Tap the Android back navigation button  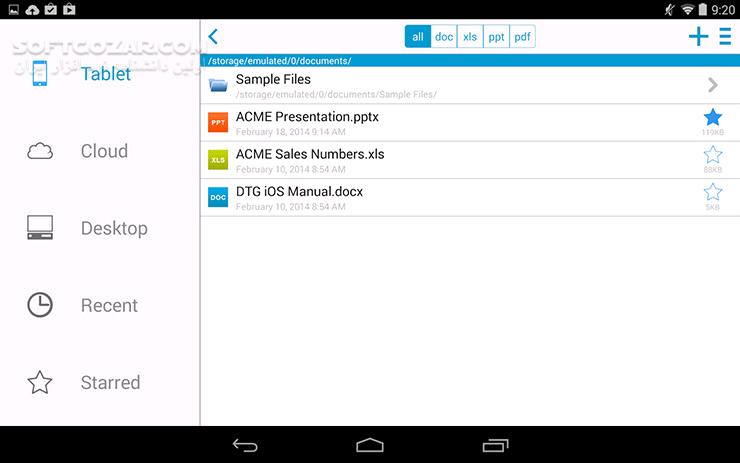[245, 445]
